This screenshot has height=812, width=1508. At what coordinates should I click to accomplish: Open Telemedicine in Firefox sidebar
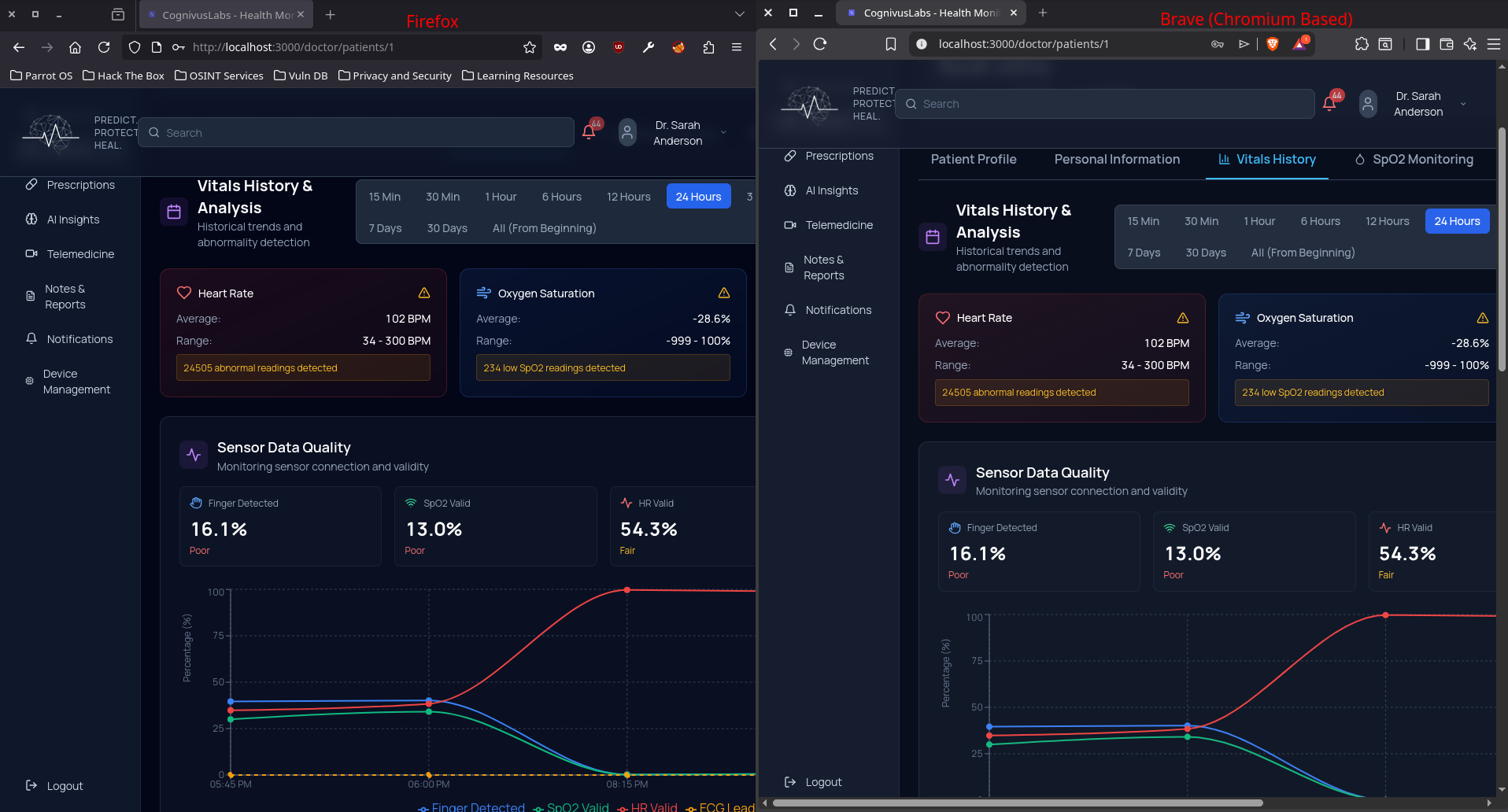point(80,254)
